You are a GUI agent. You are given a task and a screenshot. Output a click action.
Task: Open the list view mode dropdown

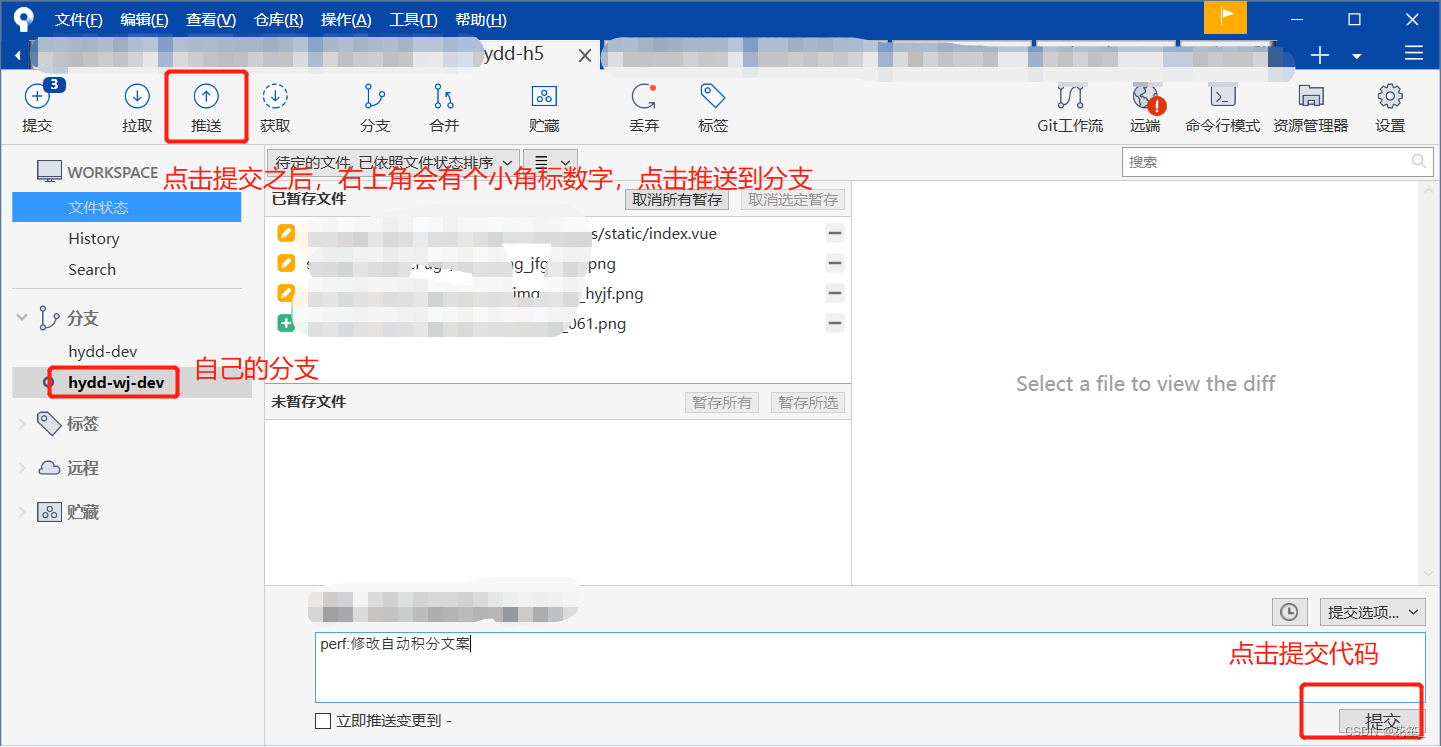pos(550,162)
